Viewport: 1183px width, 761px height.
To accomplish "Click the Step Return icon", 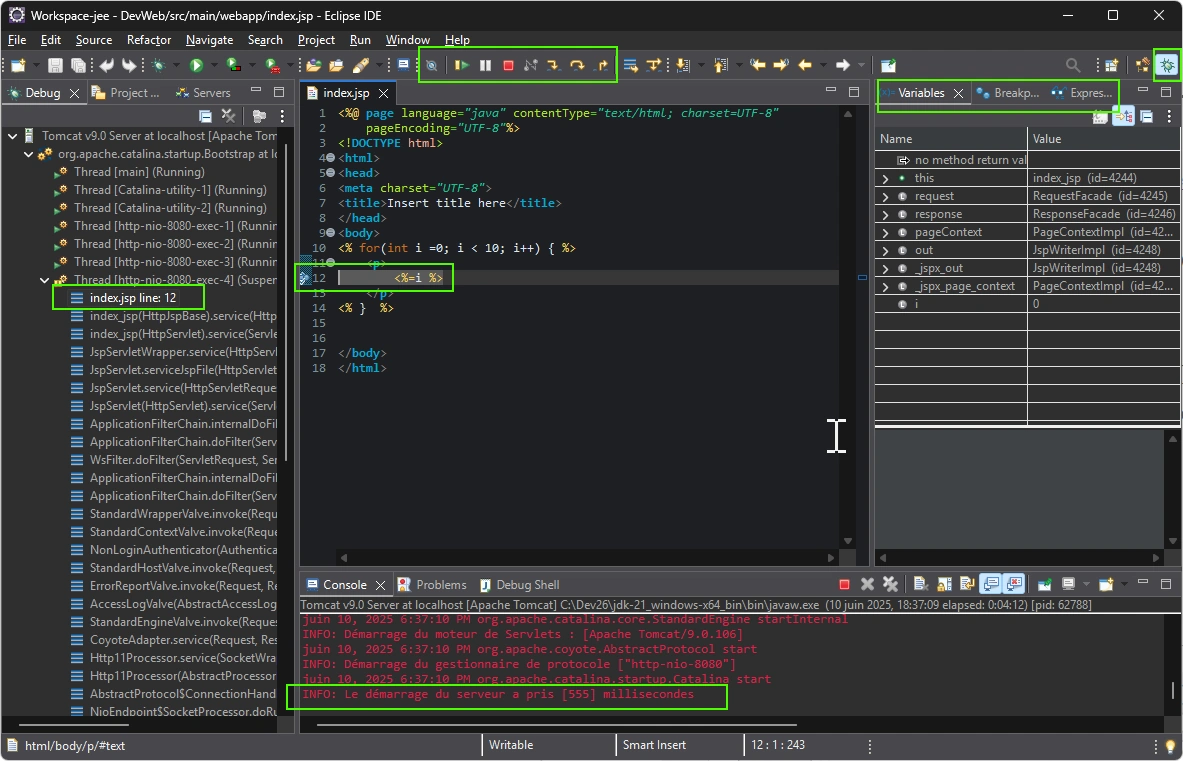I will pyautogui.click(x=601, y=66).
